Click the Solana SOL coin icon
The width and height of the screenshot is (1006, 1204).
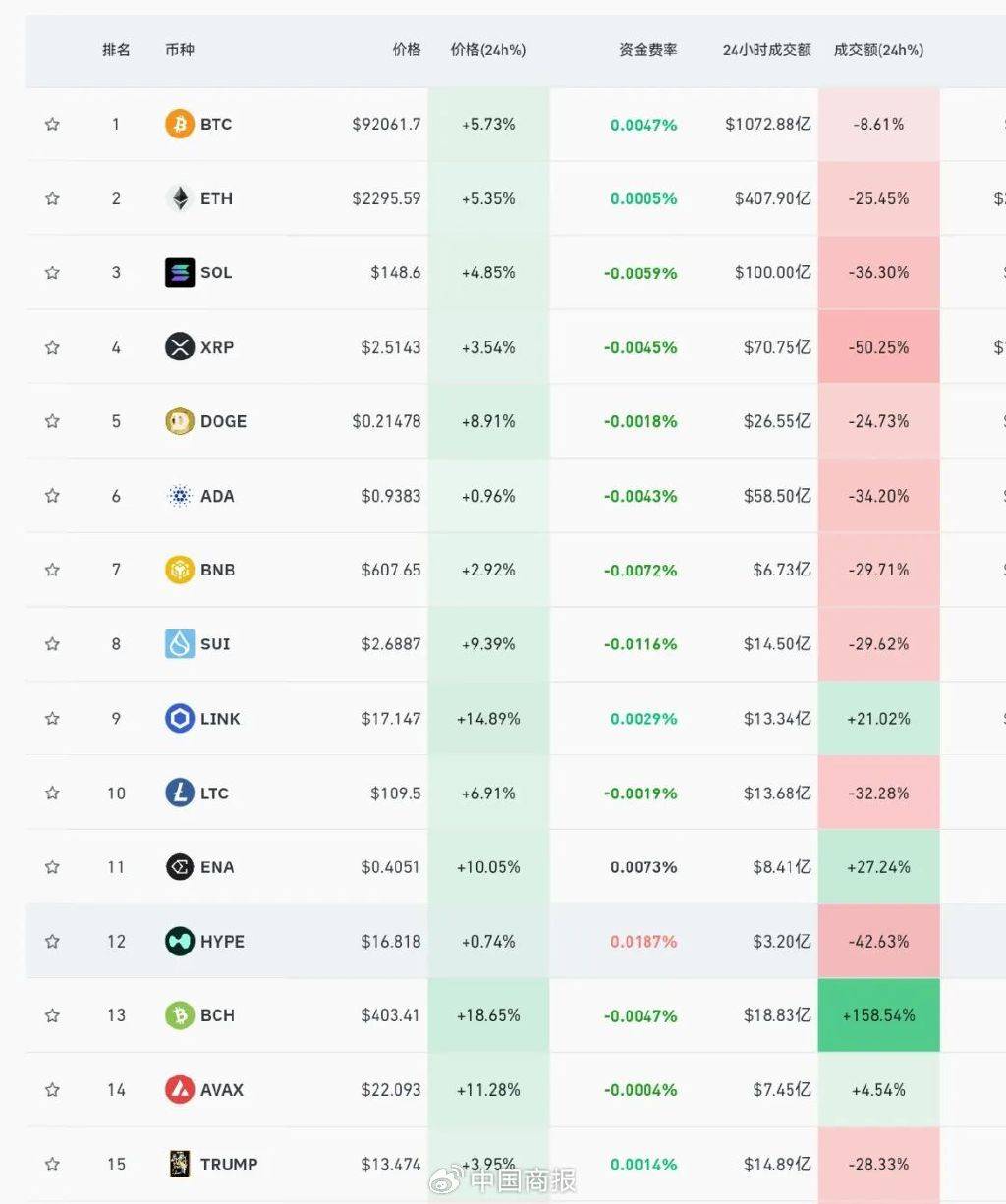[179, 273]
